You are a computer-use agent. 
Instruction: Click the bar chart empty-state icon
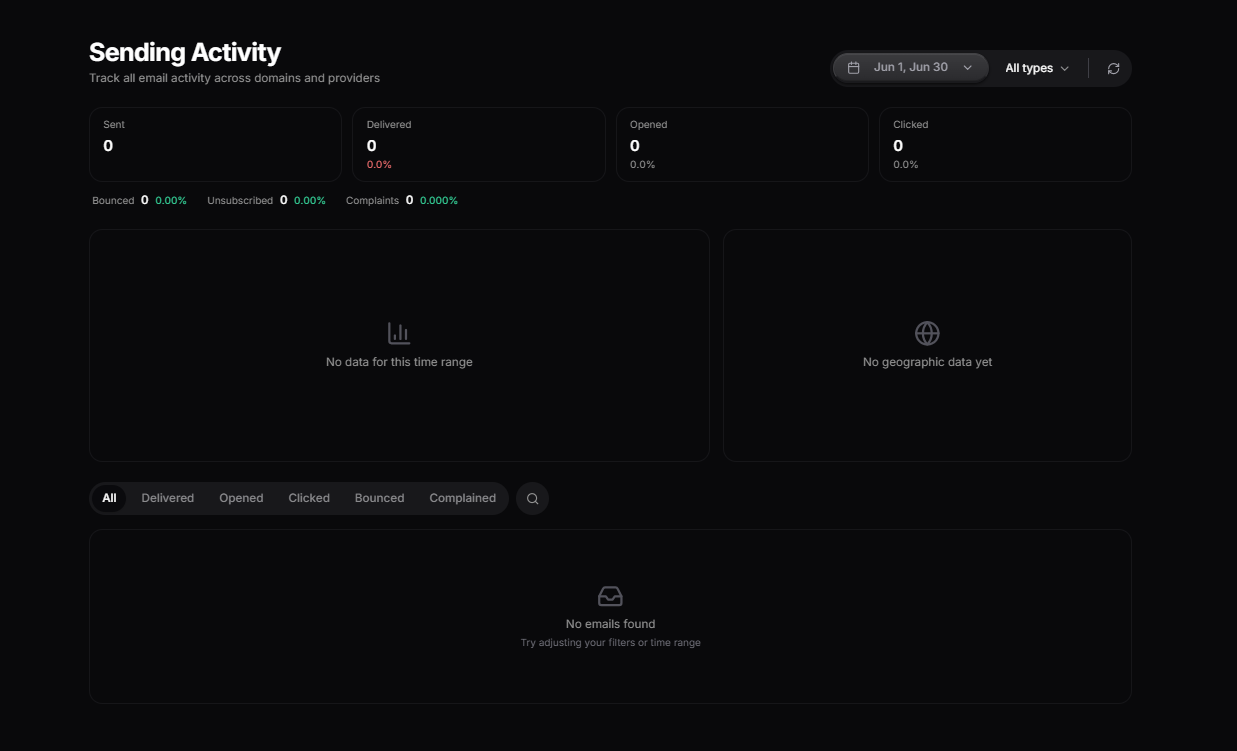[399, 333]
